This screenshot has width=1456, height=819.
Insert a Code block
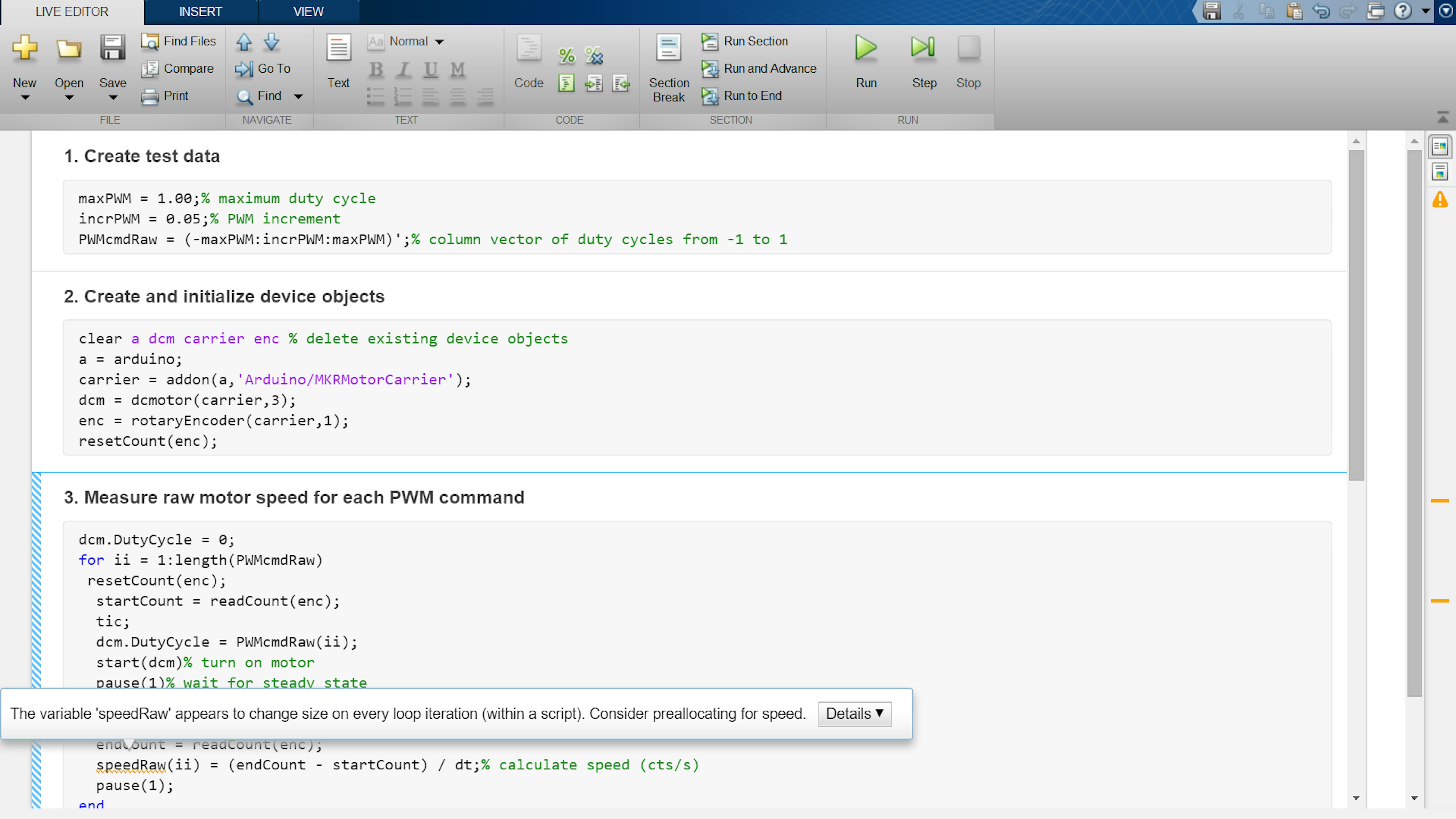529,61
